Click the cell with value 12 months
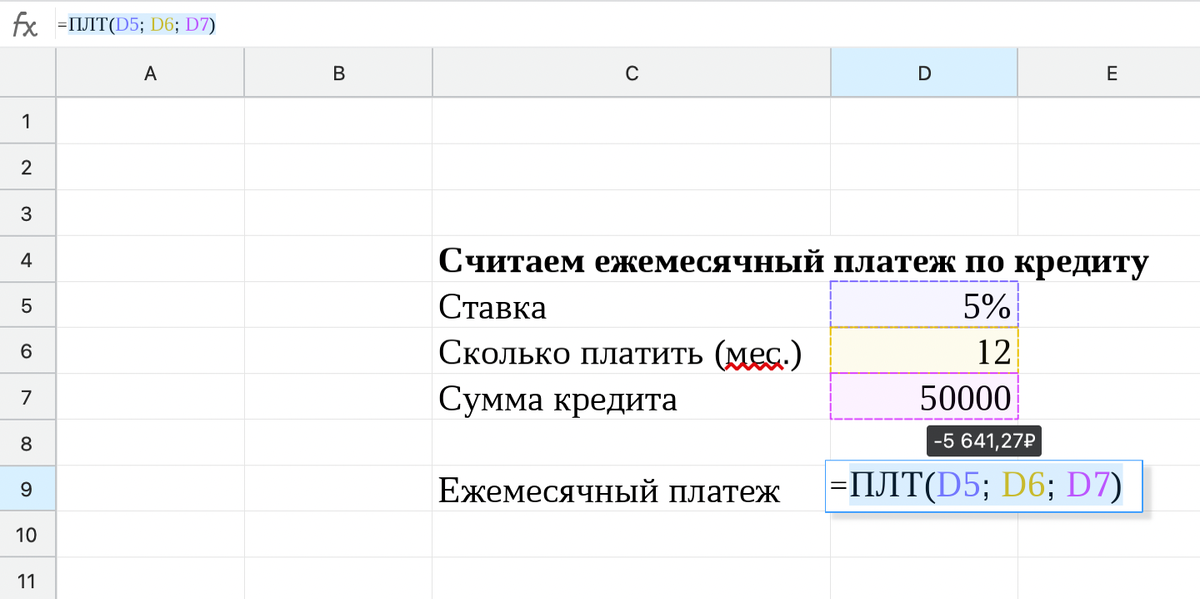The width and height of the screenshot is (1200, 599). pos(923,351)
